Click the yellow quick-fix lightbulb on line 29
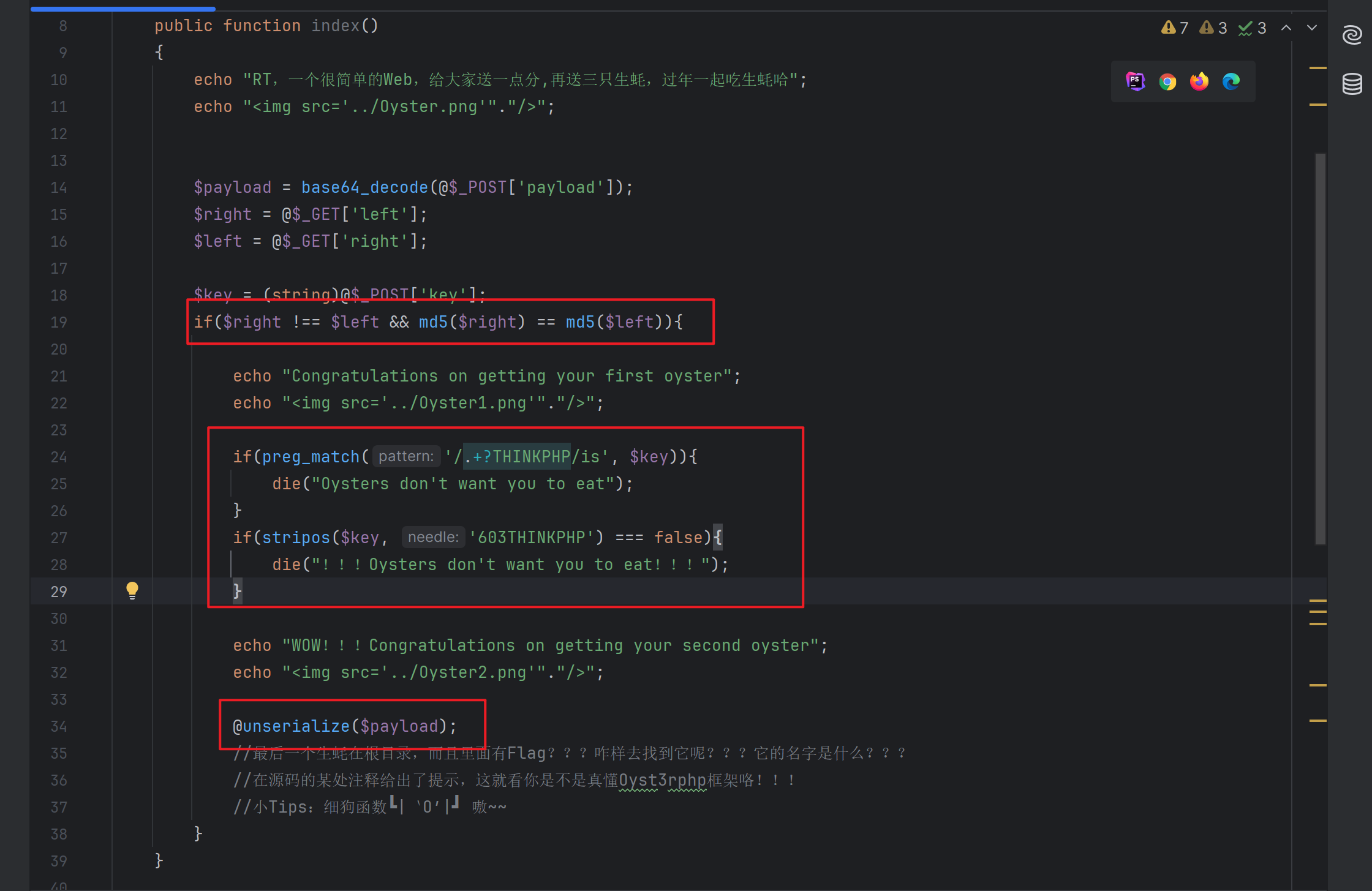Image resolution: width=1372 pixels, height=891 pixels. pyautogui.click(x=132, y=590)
